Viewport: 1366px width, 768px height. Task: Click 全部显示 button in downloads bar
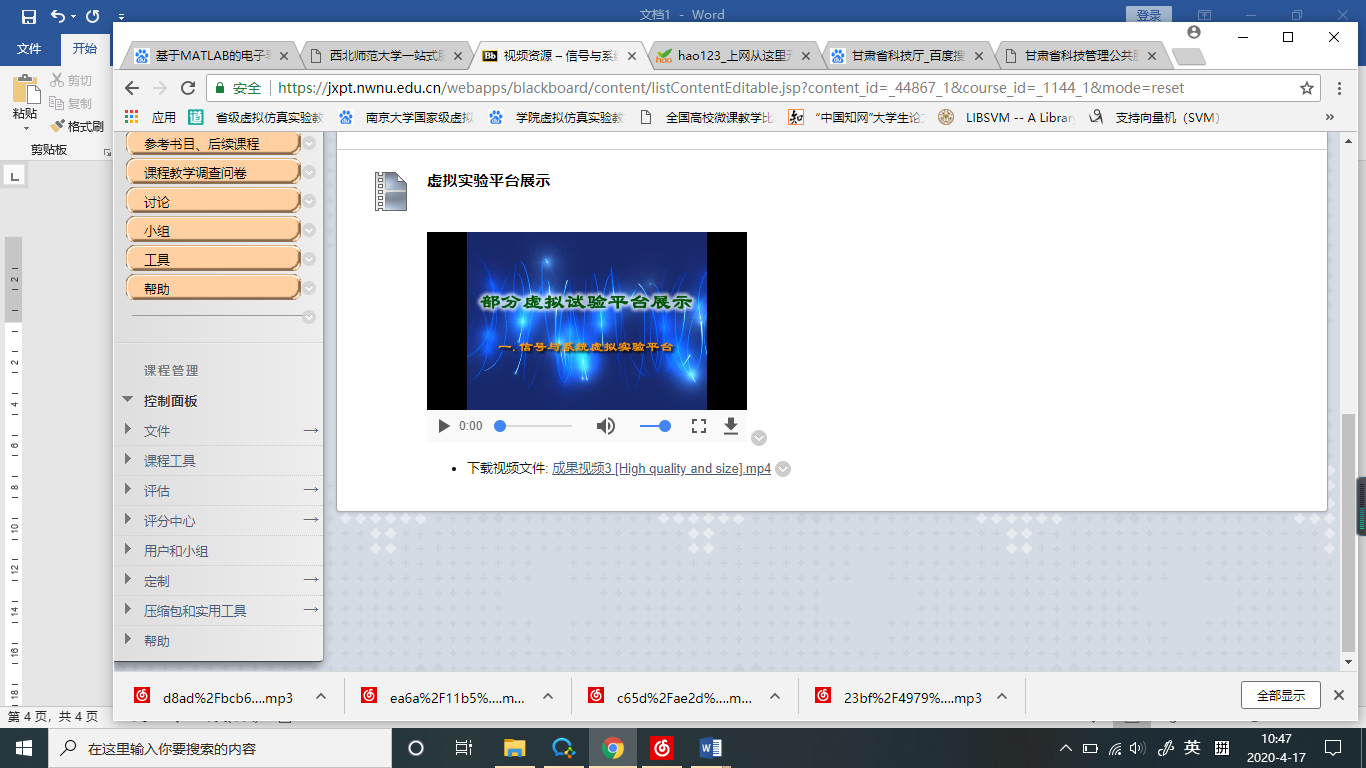1280,695
